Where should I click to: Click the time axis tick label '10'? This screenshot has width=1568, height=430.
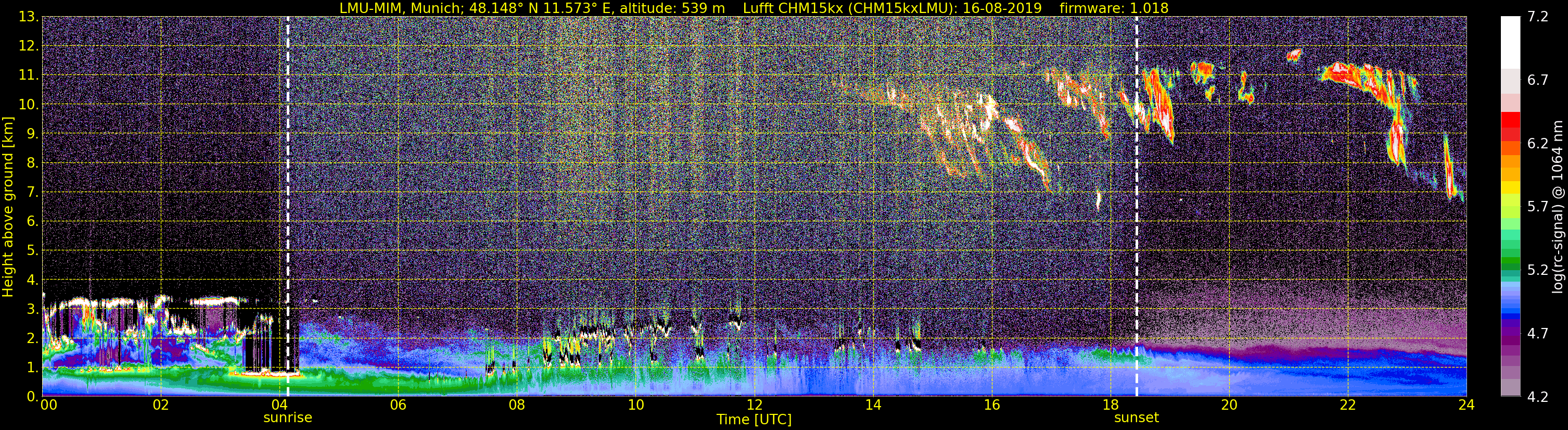(x=635, y=405)
